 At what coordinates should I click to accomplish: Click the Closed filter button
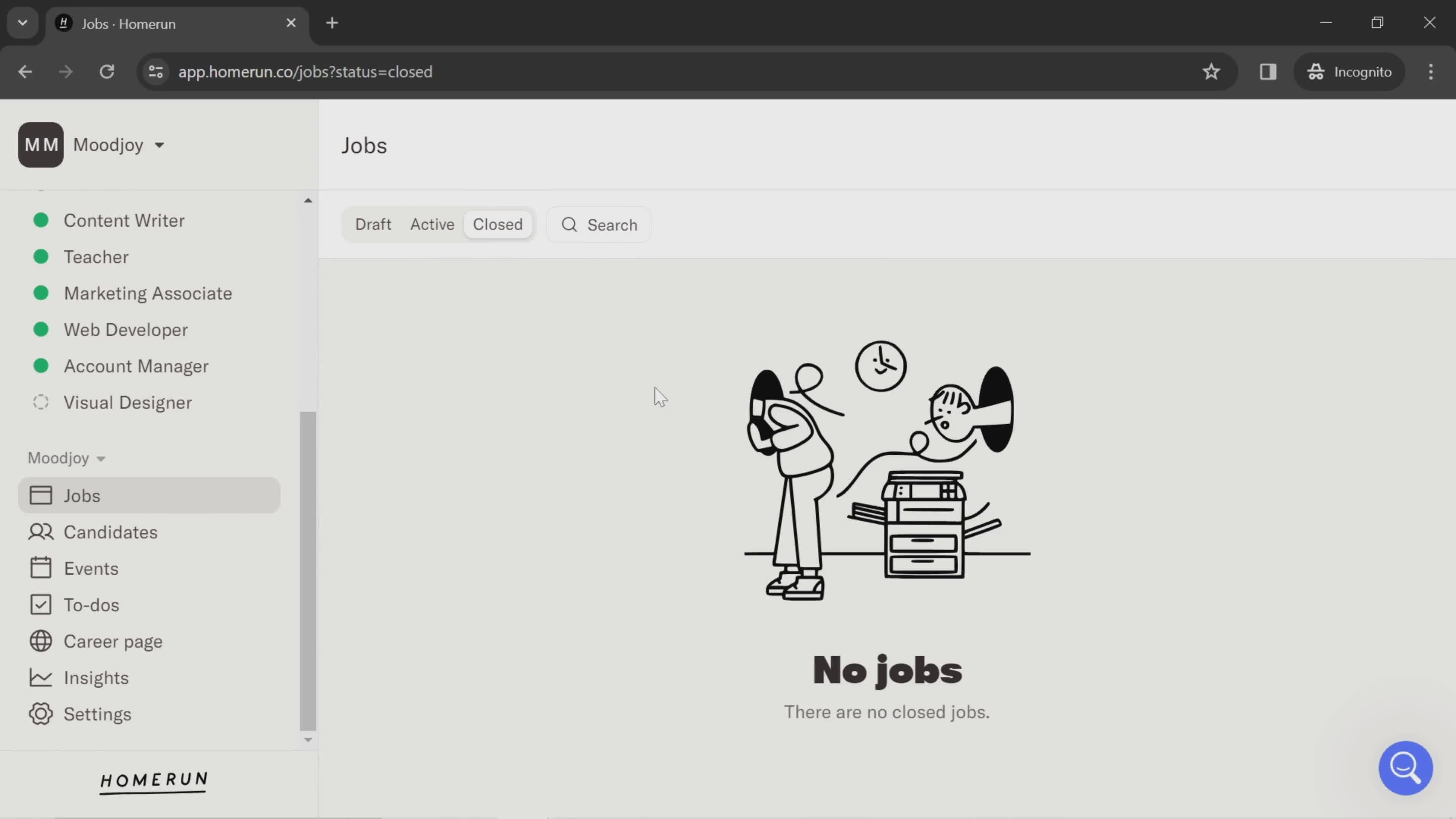point(498,224)
